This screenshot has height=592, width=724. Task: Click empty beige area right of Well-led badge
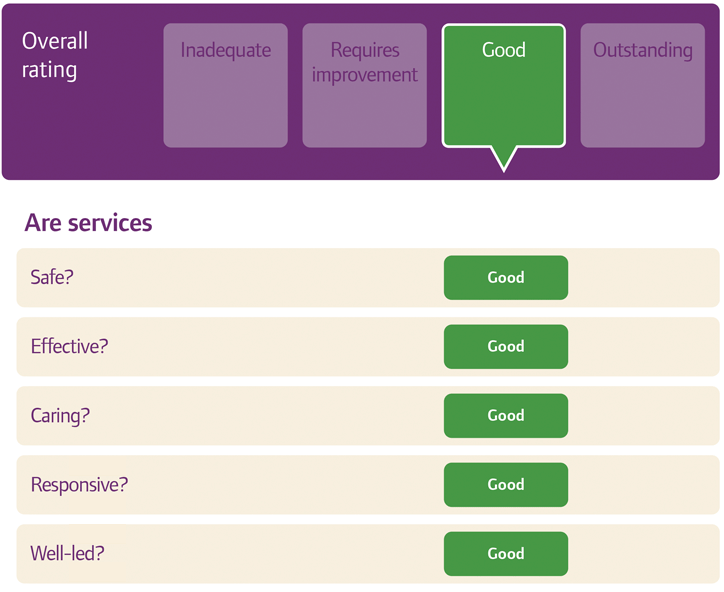coord(640,554)
